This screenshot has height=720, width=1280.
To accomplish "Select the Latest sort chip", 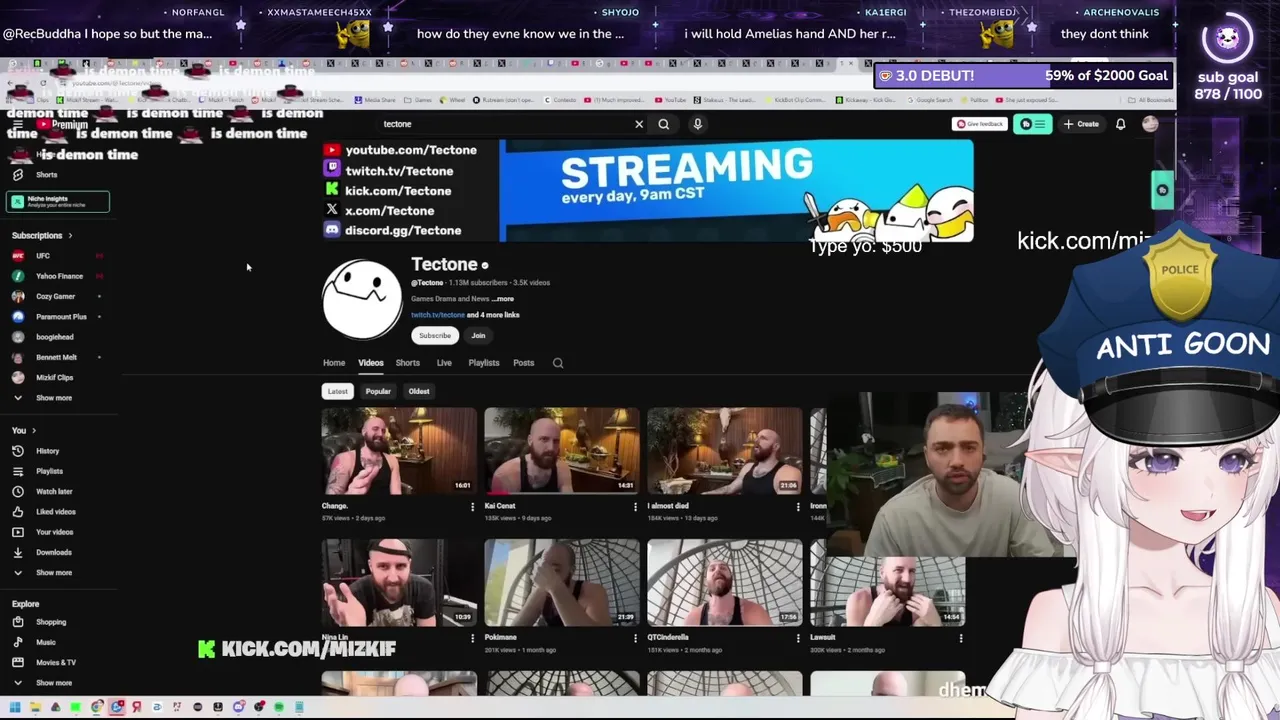I will pyautogui.click(x=338, y=391).
